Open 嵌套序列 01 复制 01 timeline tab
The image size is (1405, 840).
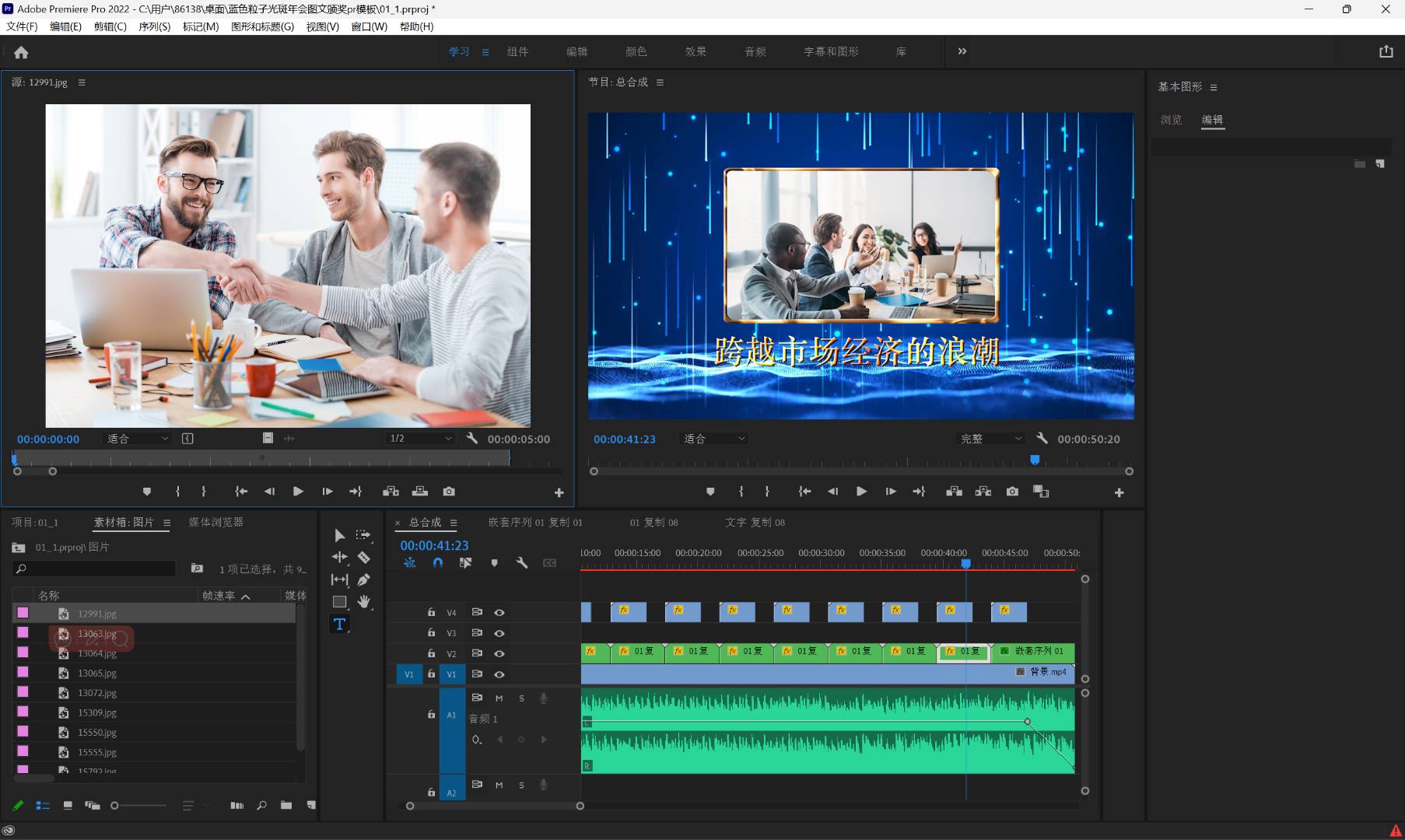coord(535,523)
